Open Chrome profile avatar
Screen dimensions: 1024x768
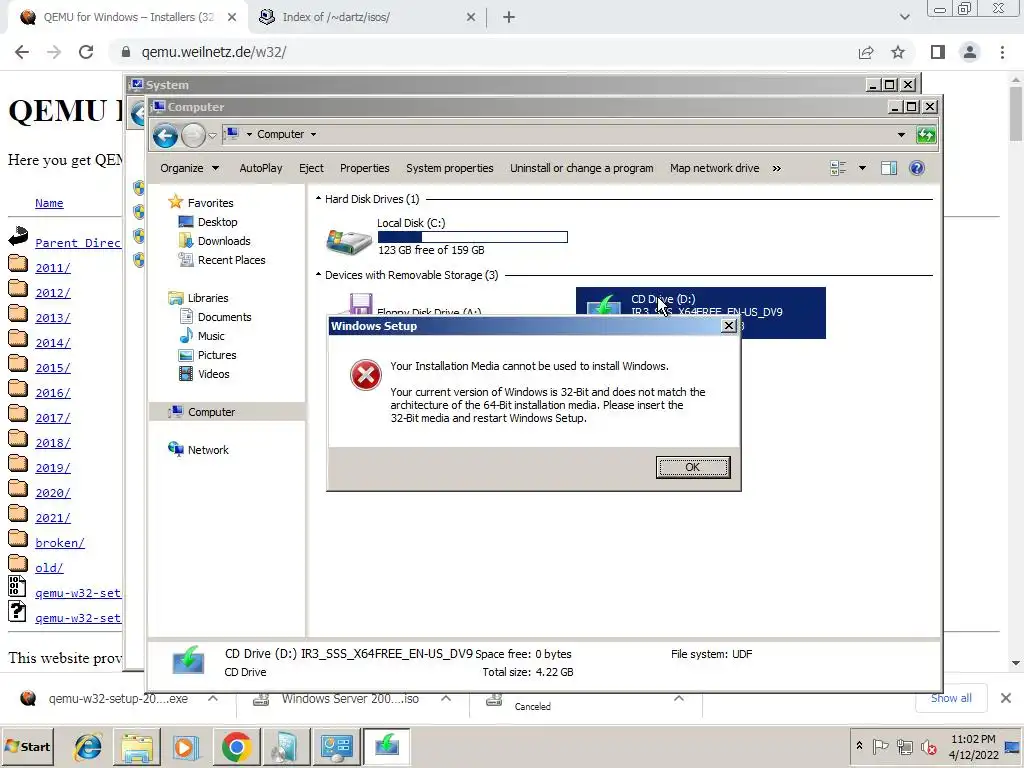(x=970, y=52)
